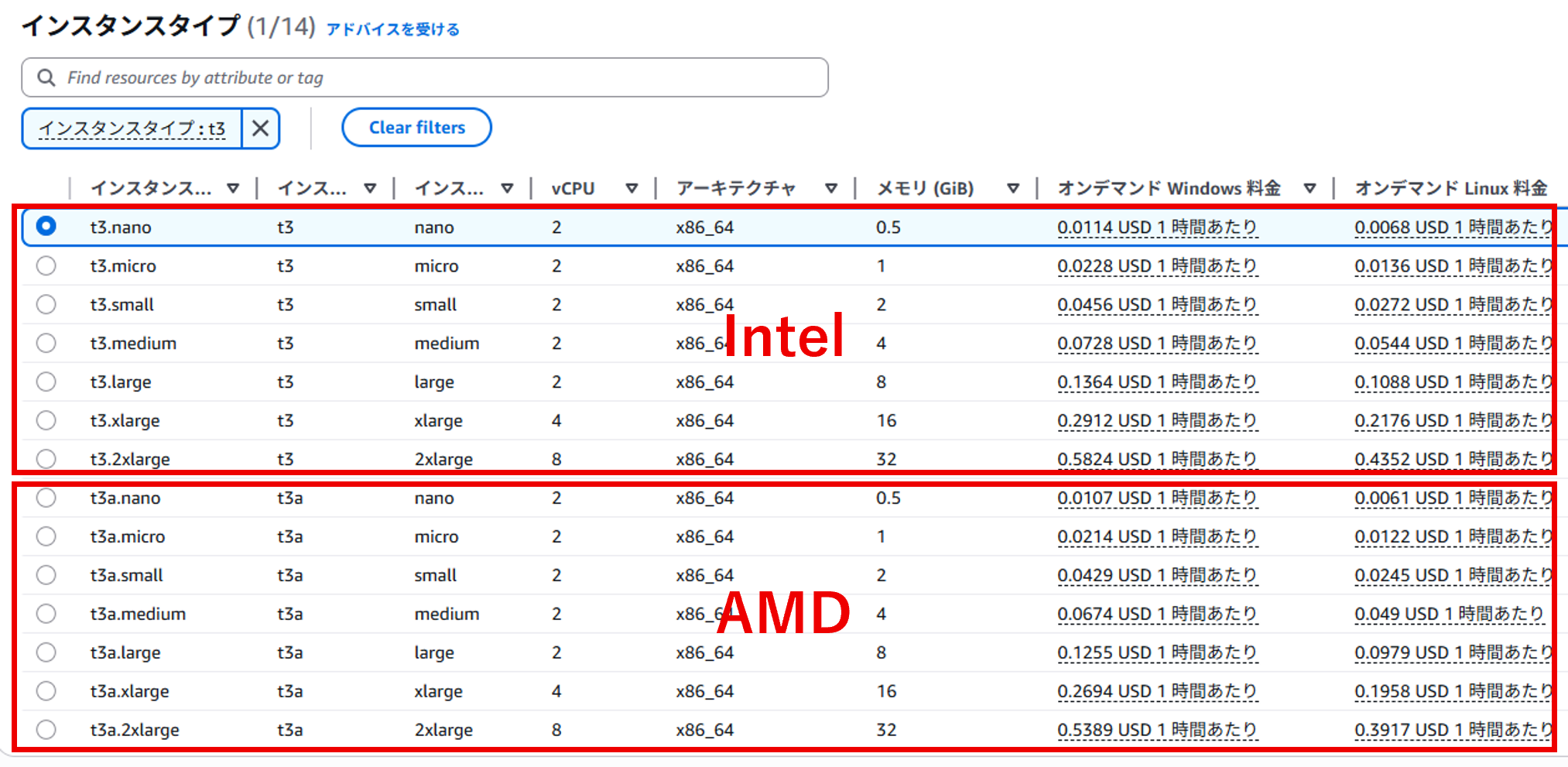Viewport: 1568px width, 767px height.
Task: Open t3.large Linux price 0.1088 USD
Action: click(x=1453, y=382)
